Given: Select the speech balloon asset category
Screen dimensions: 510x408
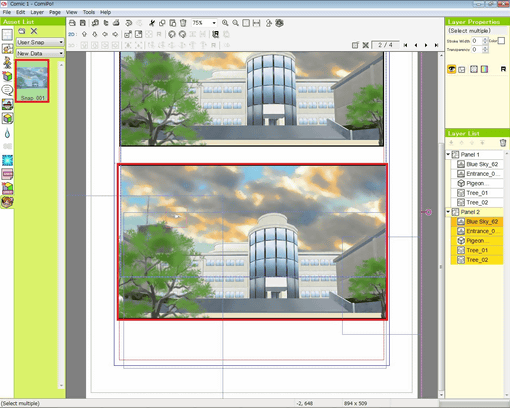Looking at the screenshot, I should point(7,90).
